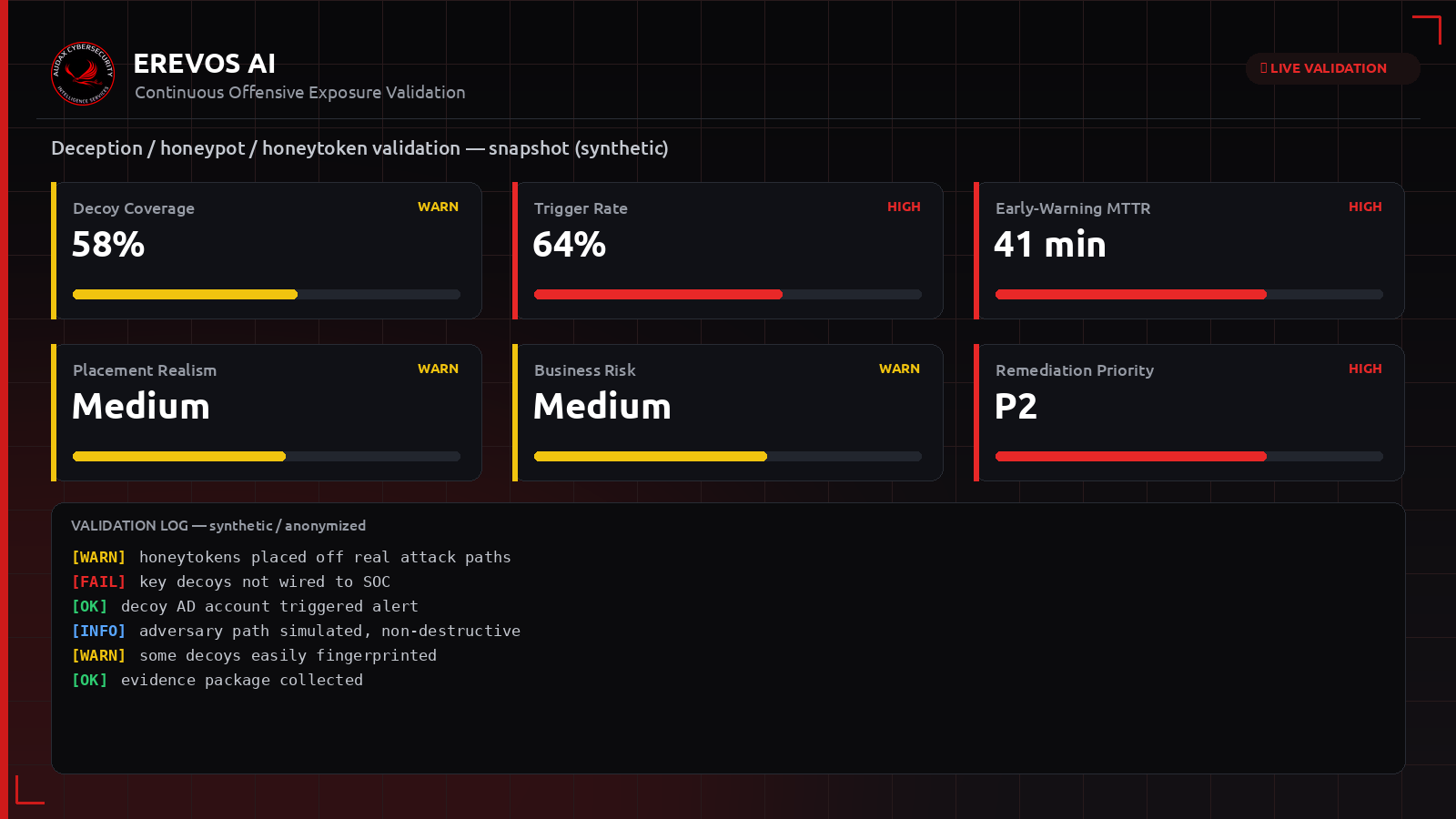Click the HIGH badge on Remediation Priority
The image size is (1456, 819).
point(1365,369)
